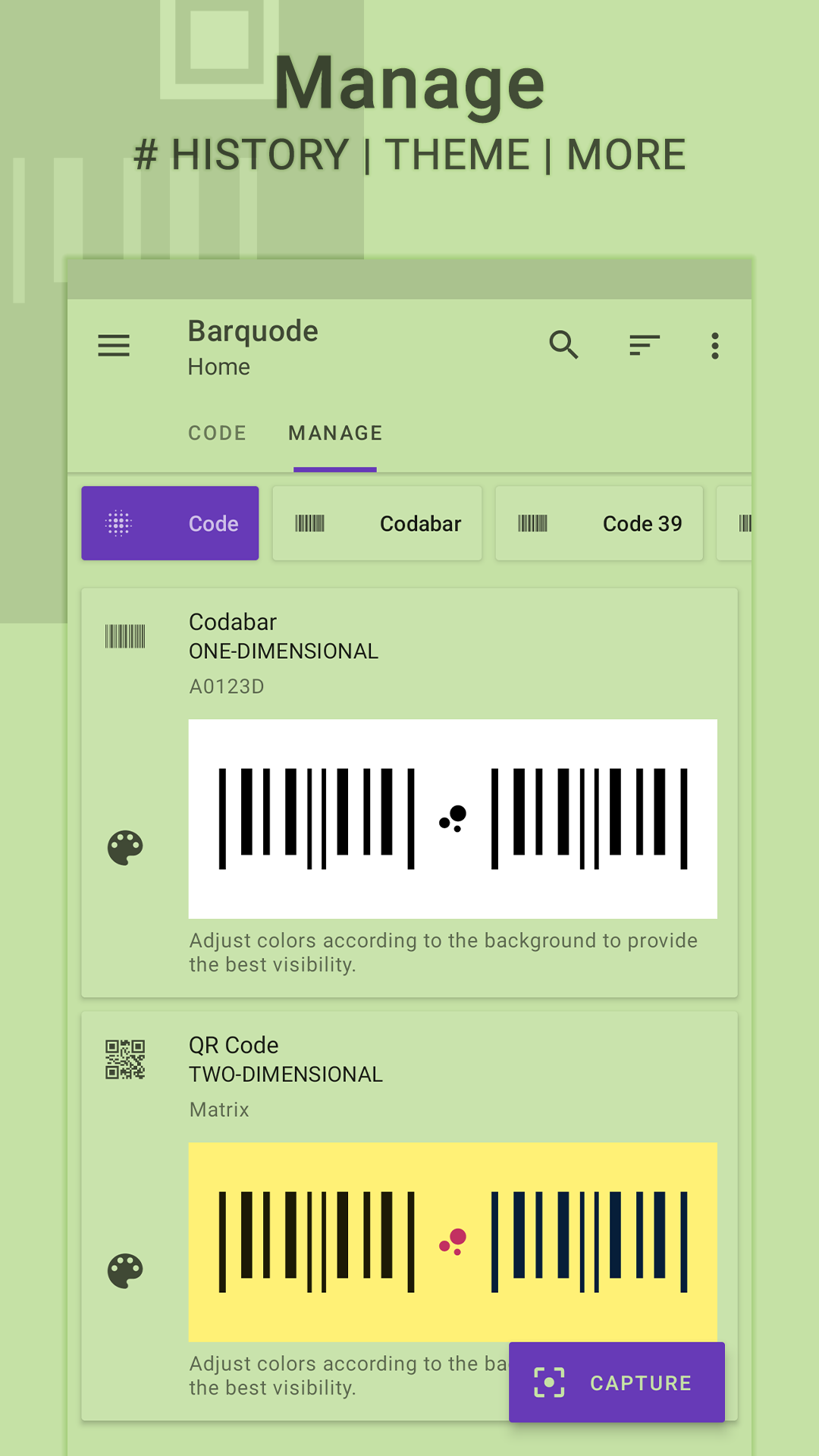The height and width of the screenshot is (1456, 819).
Task: Open the sort options icon
Action: tap(644, 346)
